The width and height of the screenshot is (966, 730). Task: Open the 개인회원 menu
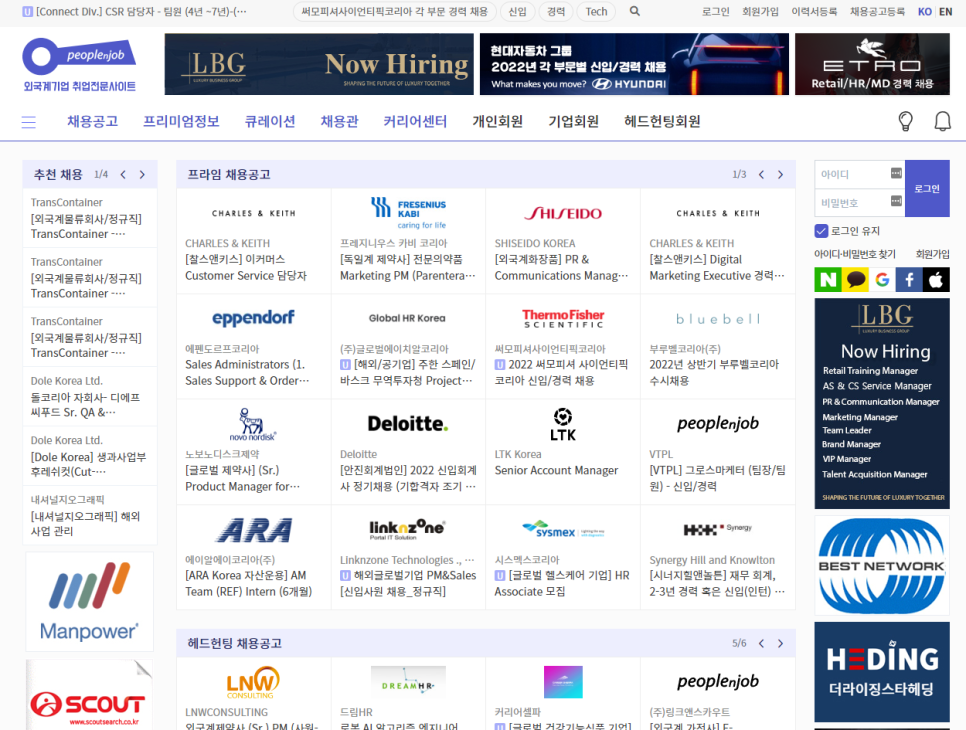tap(498, 121)
